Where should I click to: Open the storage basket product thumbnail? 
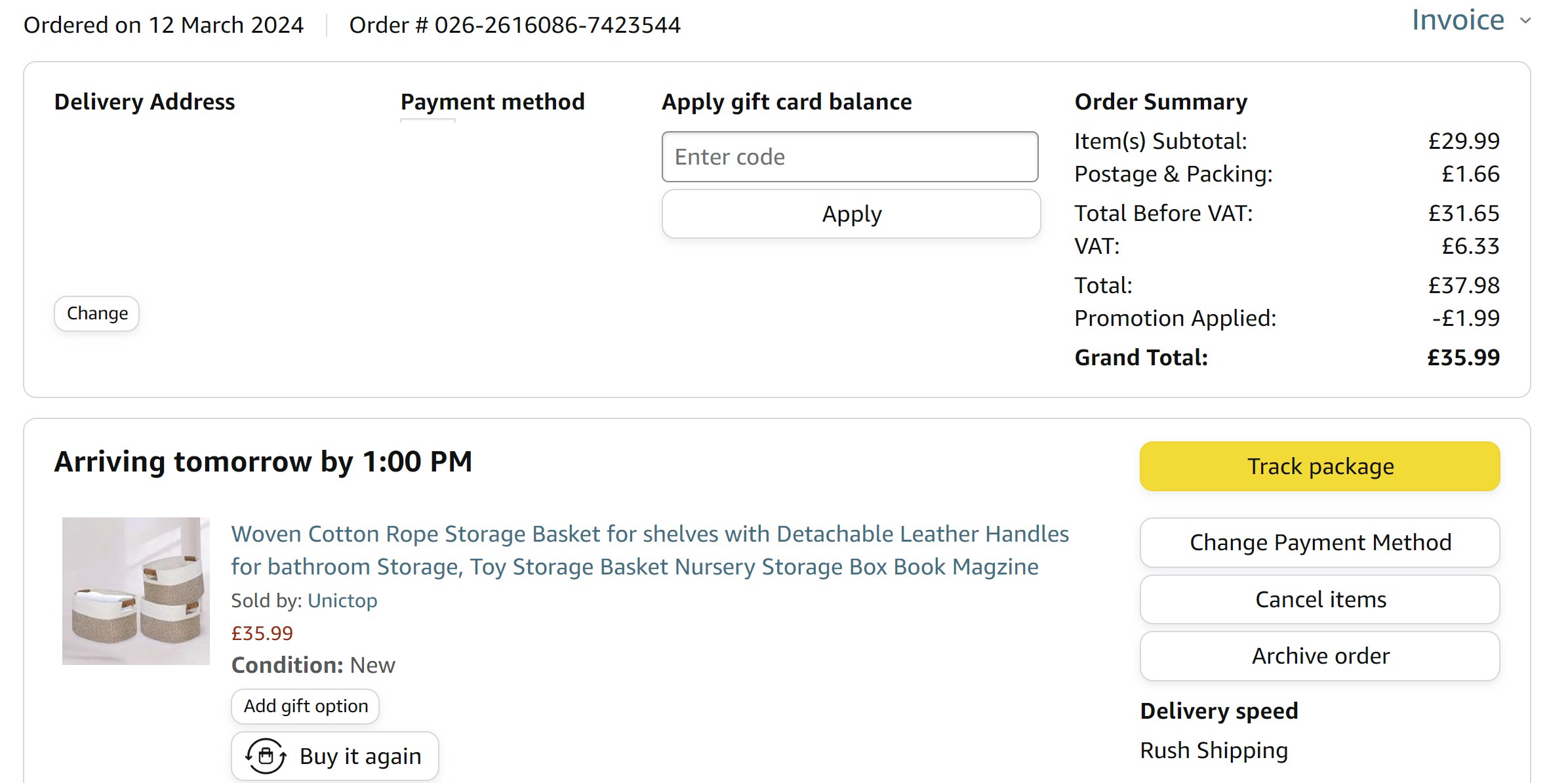coord(136,591)
